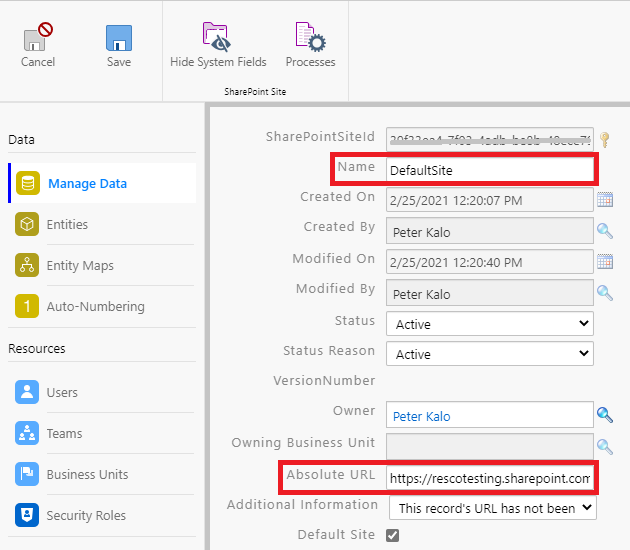Click the Absolute URL input field
Image resolution: width=630 pixels, height=550 pixels.
click(489, 478)
